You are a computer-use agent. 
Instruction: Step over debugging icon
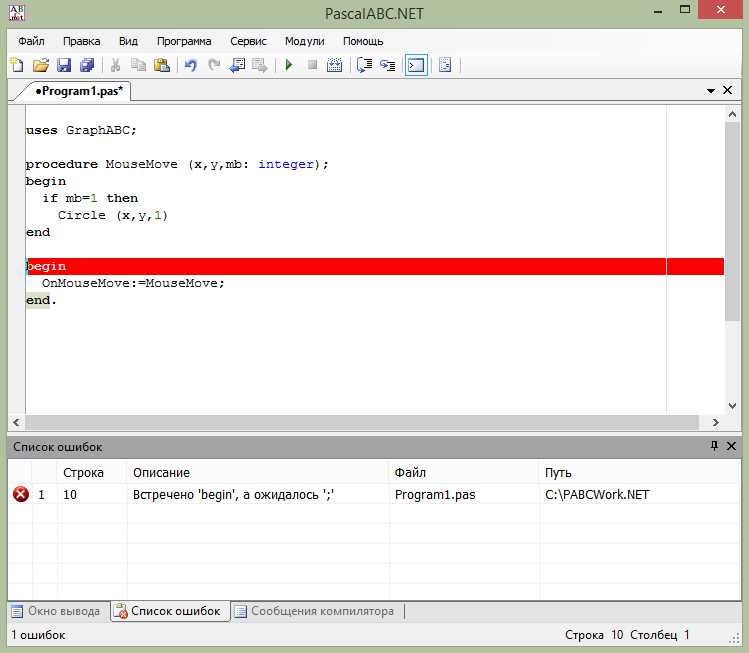364,65
